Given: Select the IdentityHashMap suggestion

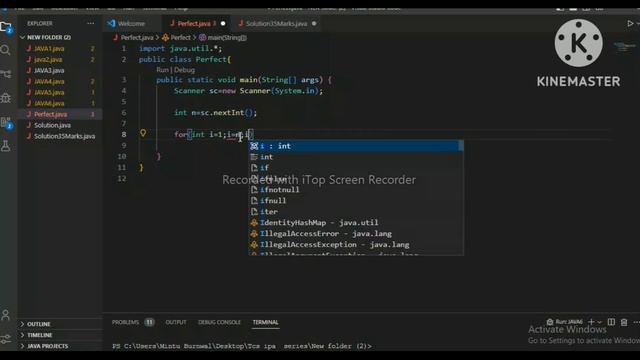Looking at the screenshot, I should pyautogui.click(x=354, y=223).
